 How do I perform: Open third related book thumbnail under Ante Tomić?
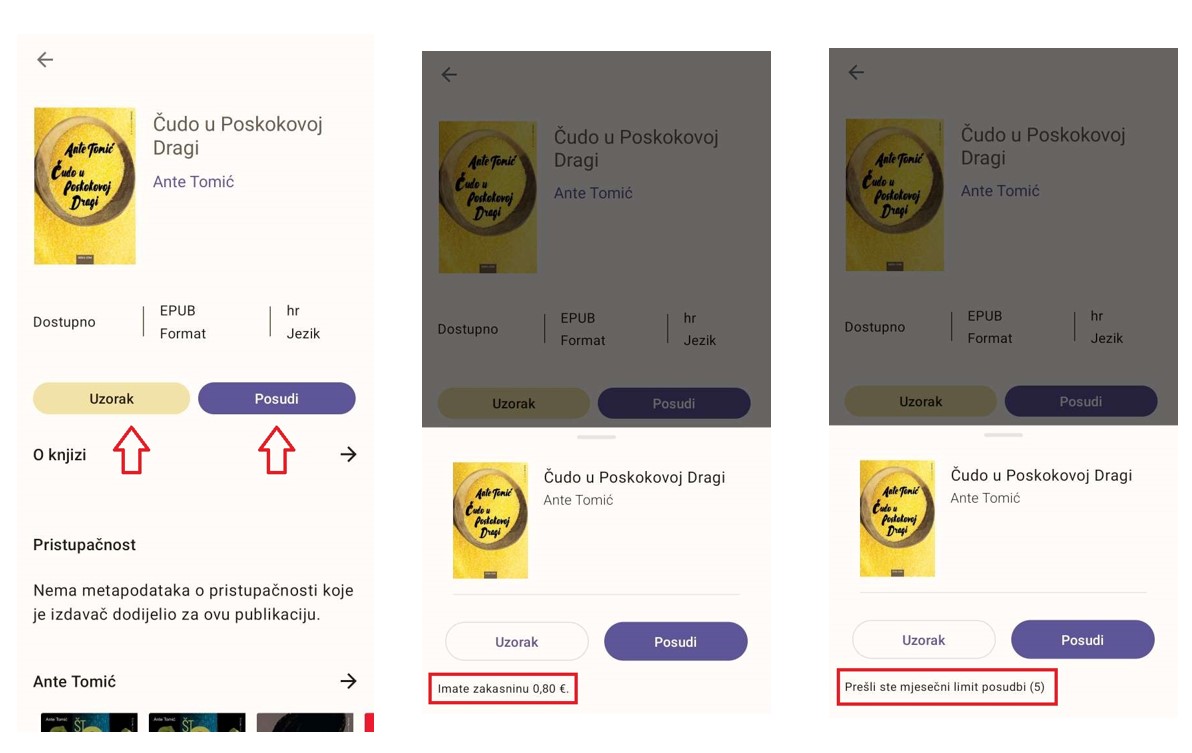coord(305,722)
